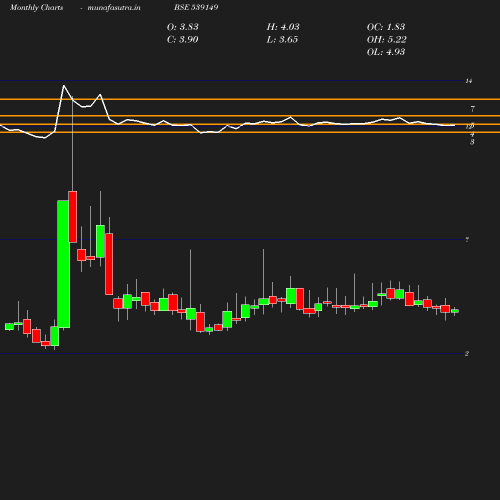Select the high value 'H: 4.03'
The height and width of the screenshot is (500, 500).
(283, 27)
